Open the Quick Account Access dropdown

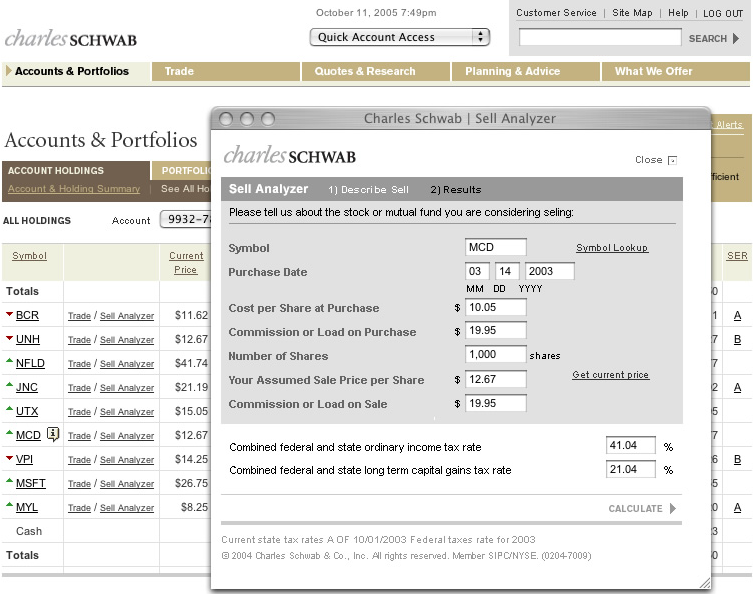pyautogui.click(x=400, y=37)
